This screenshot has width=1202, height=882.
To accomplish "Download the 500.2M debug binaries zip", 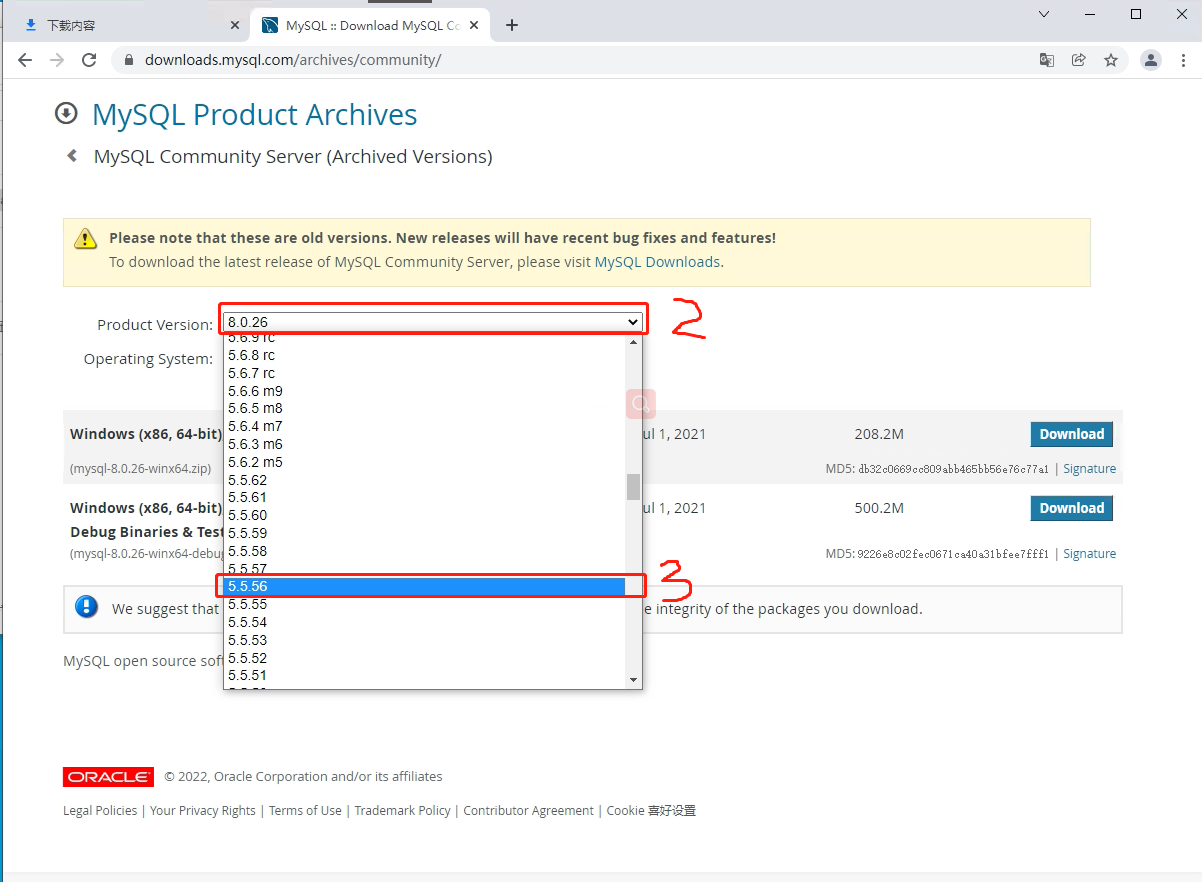I will coord(1071,508).
